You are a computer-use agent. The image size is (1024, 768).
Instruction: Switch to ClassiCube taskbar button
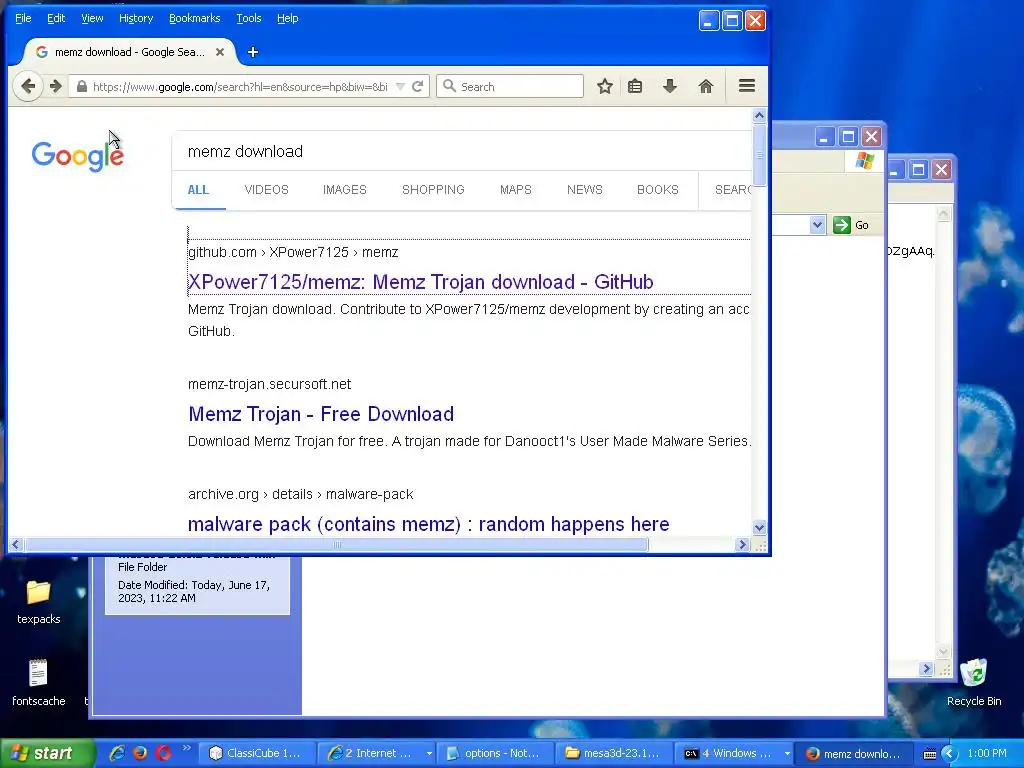[257, 754]
